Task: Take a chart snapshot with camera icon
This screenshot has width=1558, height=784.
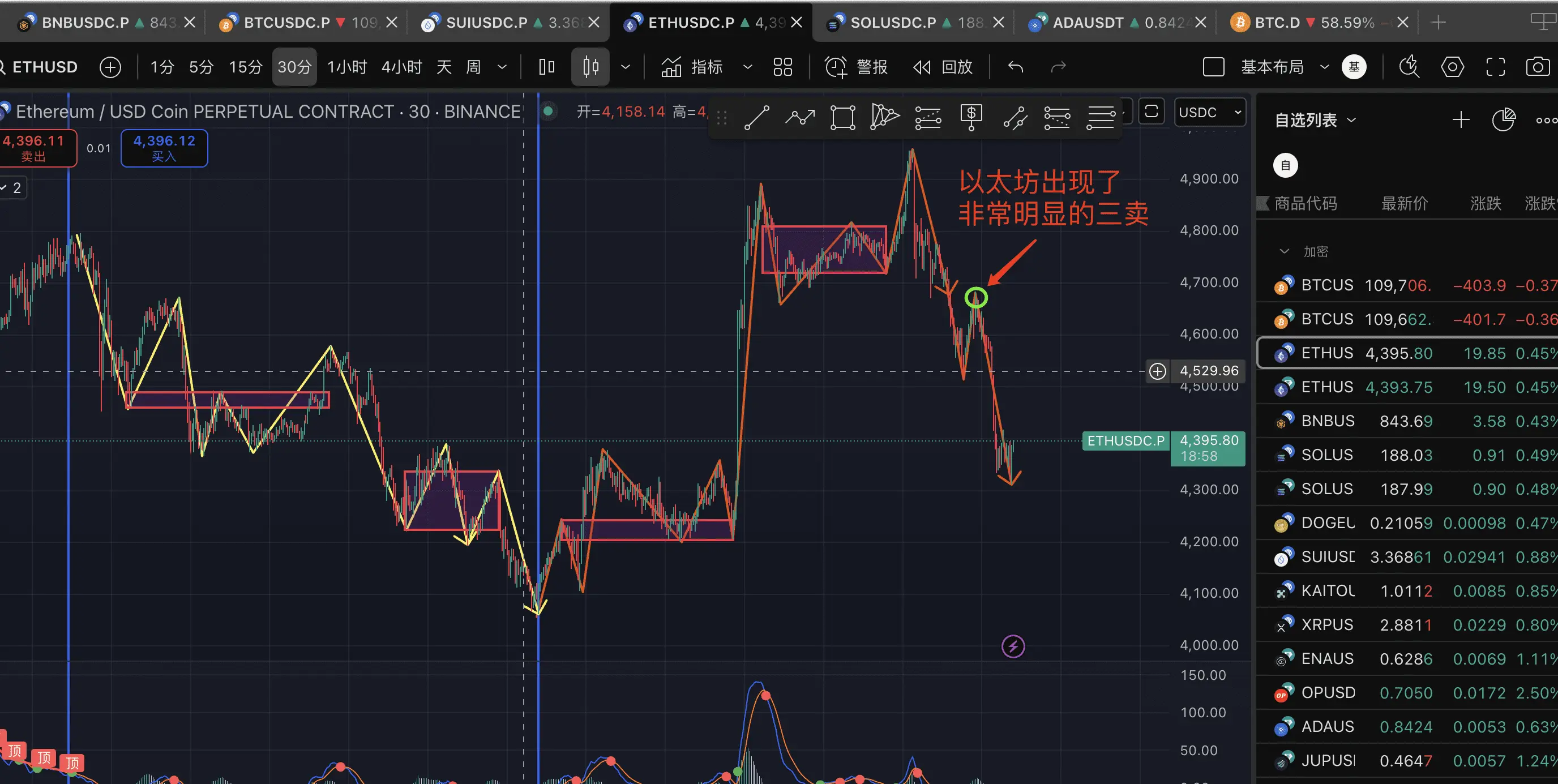Action: coord(1538,67)
